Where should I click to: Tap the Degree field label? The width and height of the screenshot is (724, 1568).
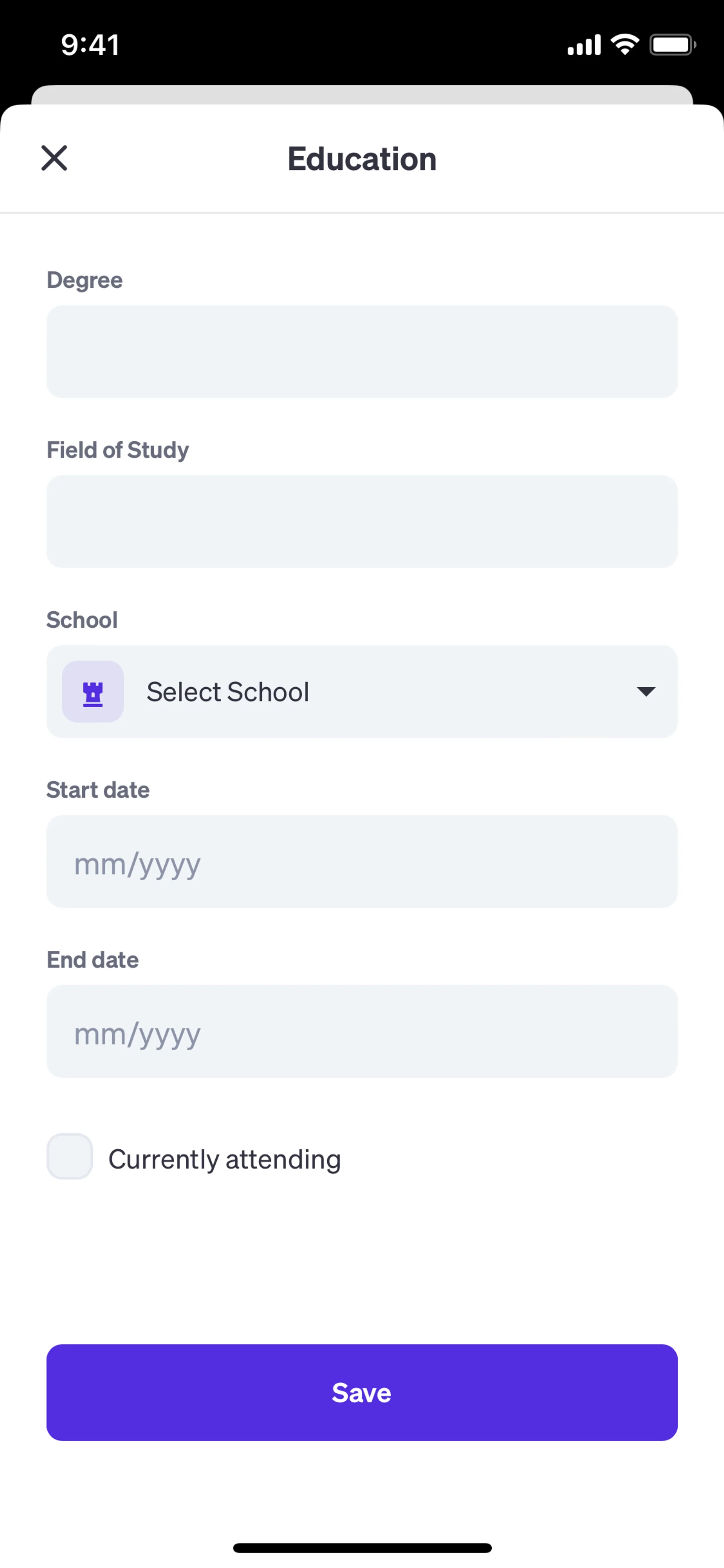pyautogui.click(x=84, y=280)
